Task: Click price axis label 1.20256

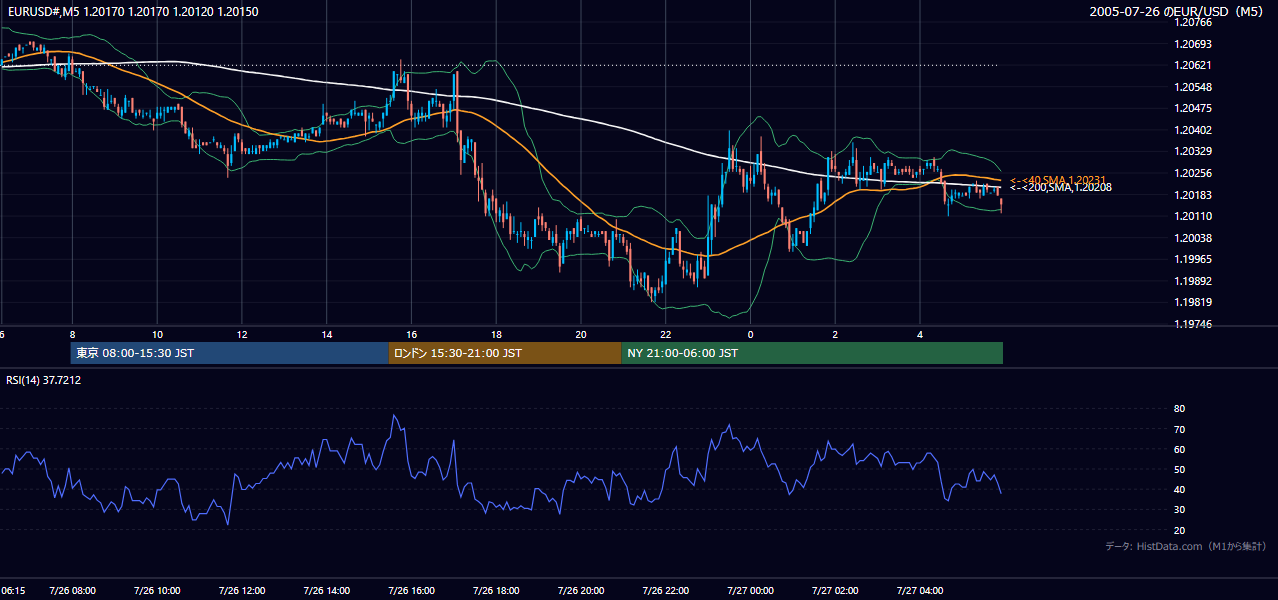Action: (1193, 174)
